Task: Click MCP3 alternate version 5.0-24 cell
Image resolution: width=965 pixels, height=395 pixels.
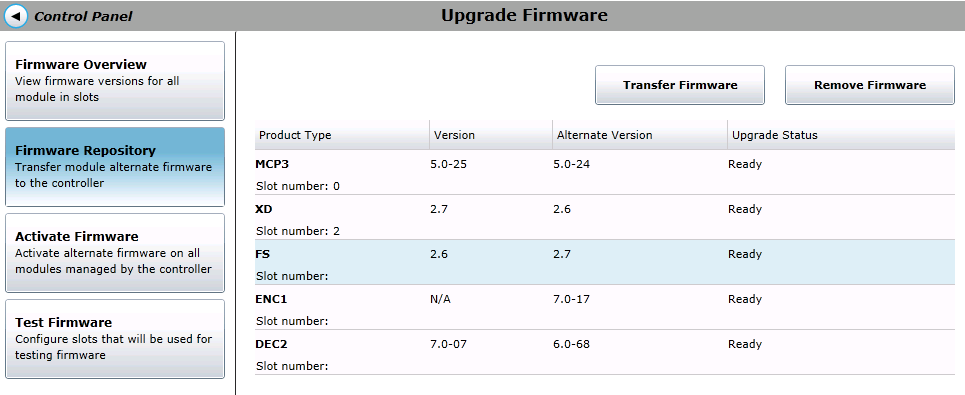Action: pos(572,164)
